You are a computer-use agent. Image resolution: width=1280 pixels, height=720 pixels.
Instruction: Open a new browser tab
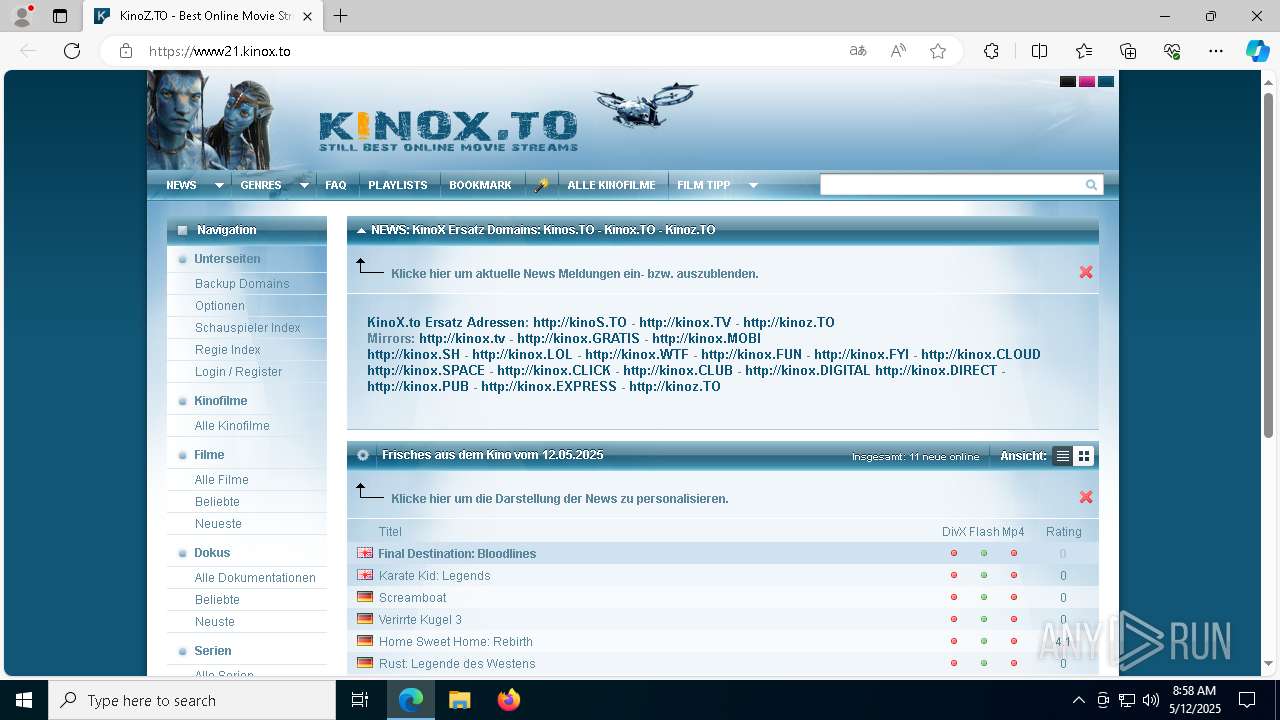341,16
